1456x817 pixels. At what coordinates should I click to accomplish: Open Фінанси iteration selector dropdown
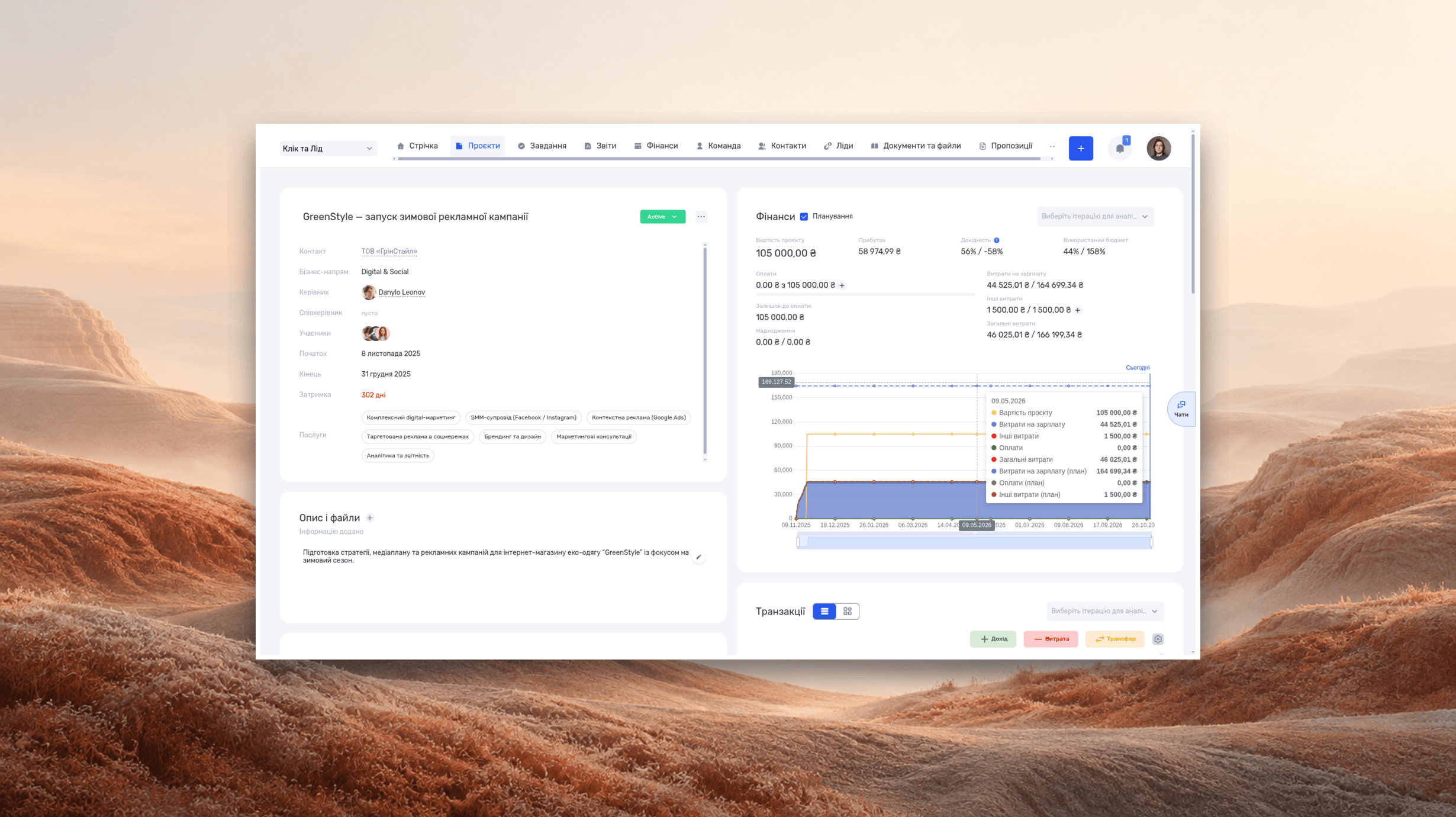coord(1095,217)
